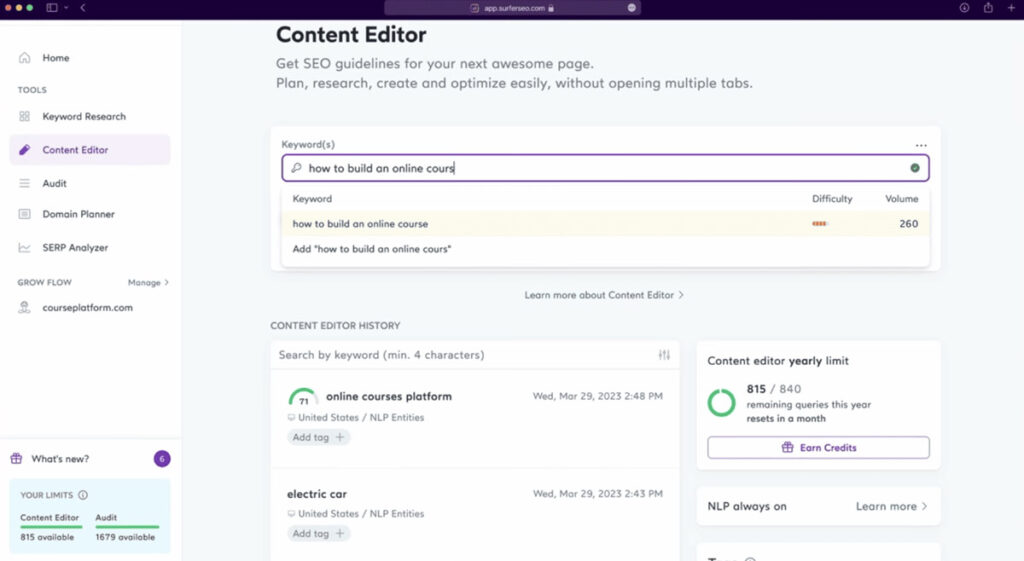This screenshot has width=1024, height=561.
Task: Click timestamp Wed, Mar 29, 2023 2:43 PM
Action: point(598,493)
